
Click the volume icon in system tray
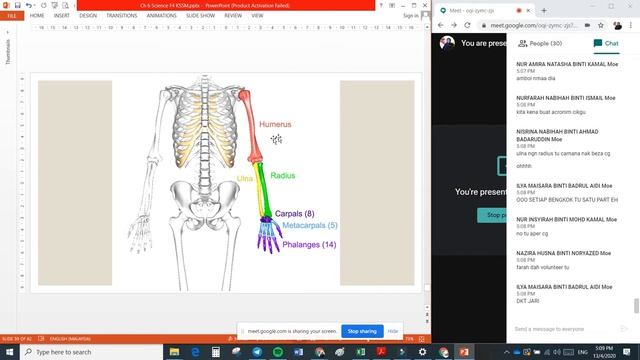[557, 352]
